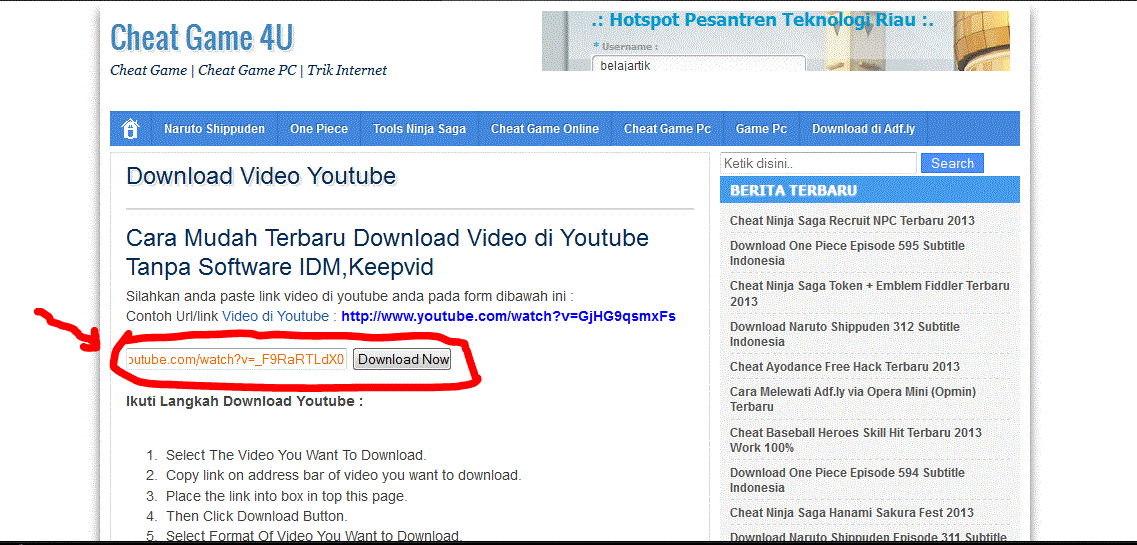Open the 'Video di Youtube' link
Image resolution: width=1137 pixels, height=545 pixels.
pyautogui.click(x=276, y=316)
